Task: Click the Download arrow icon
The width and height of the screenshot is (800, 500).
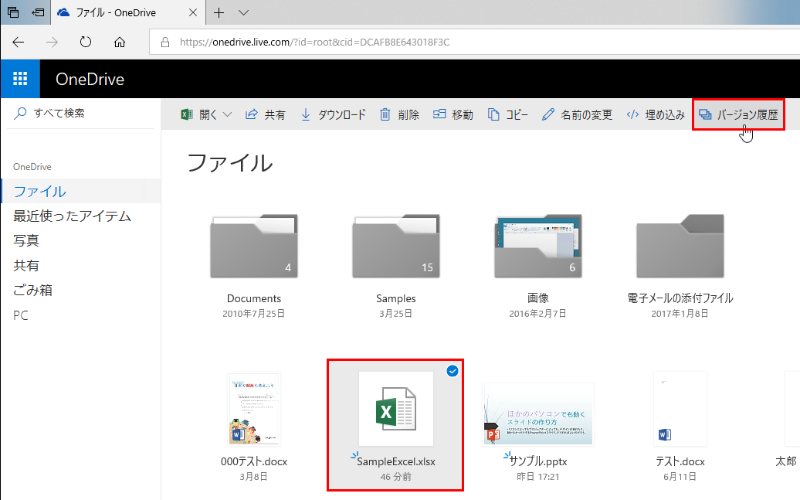Action: click(x=306, y=114)
